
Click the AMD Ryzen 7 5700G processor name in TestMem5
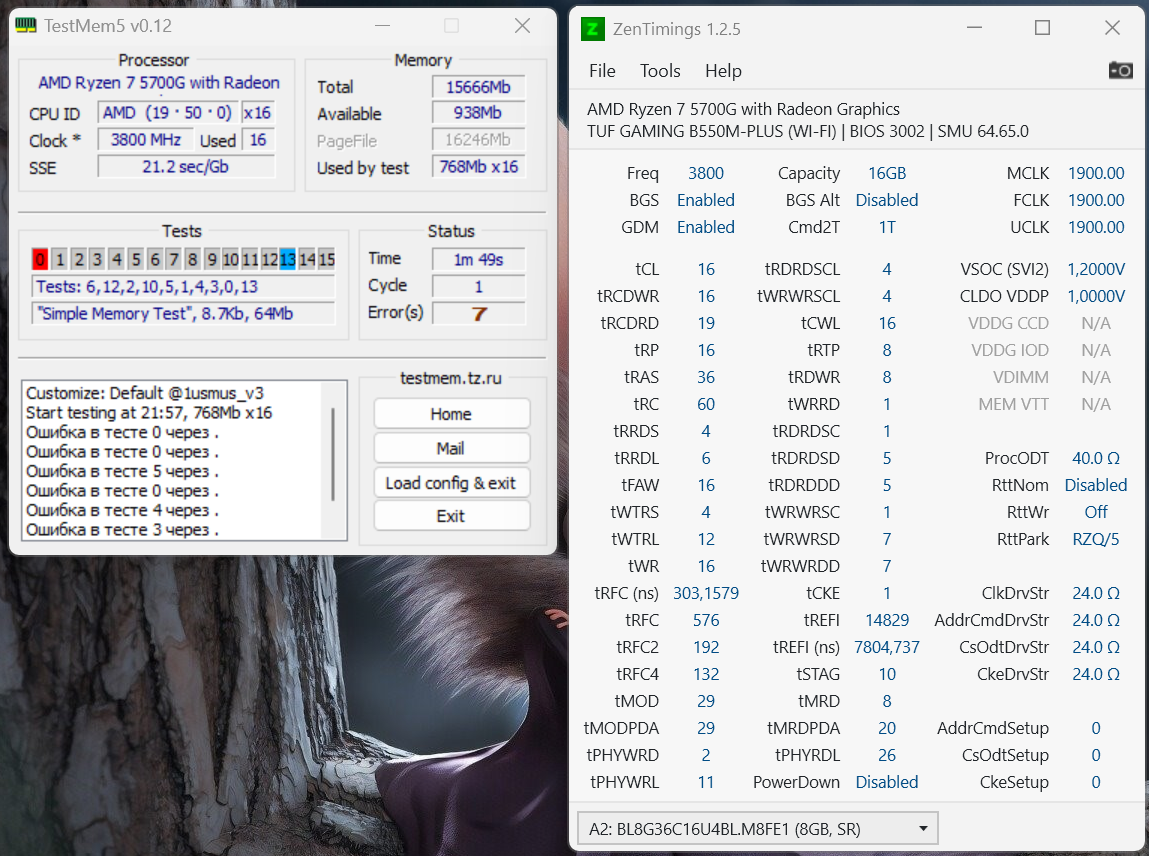(x=158, y=83)
